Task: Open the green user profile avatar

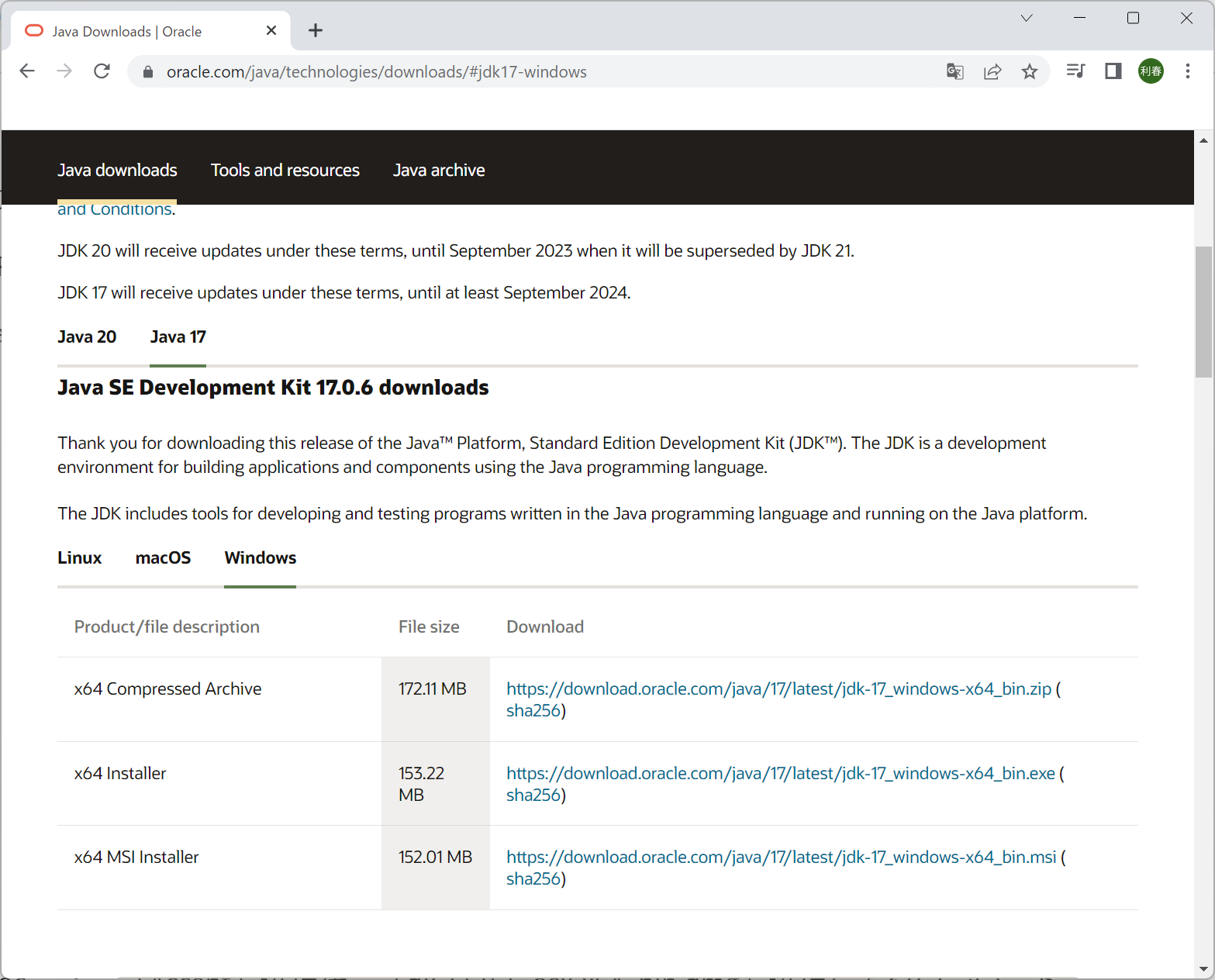Action: pyautogui.click(x=1150, y=71)
